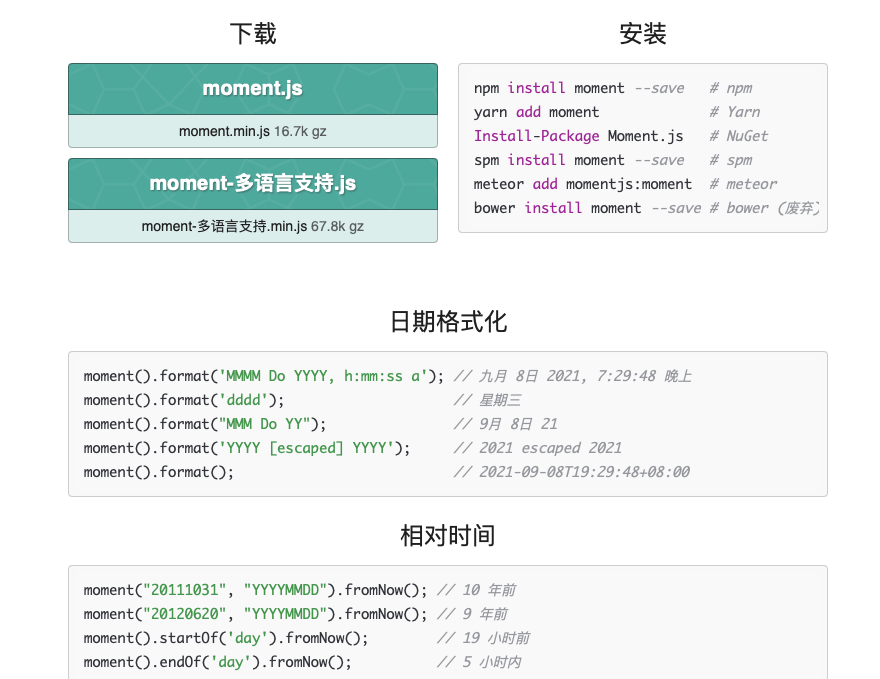Screen dimensions: 880x679
Task: Click the format('dddd') code line
Action: [184, 400]
